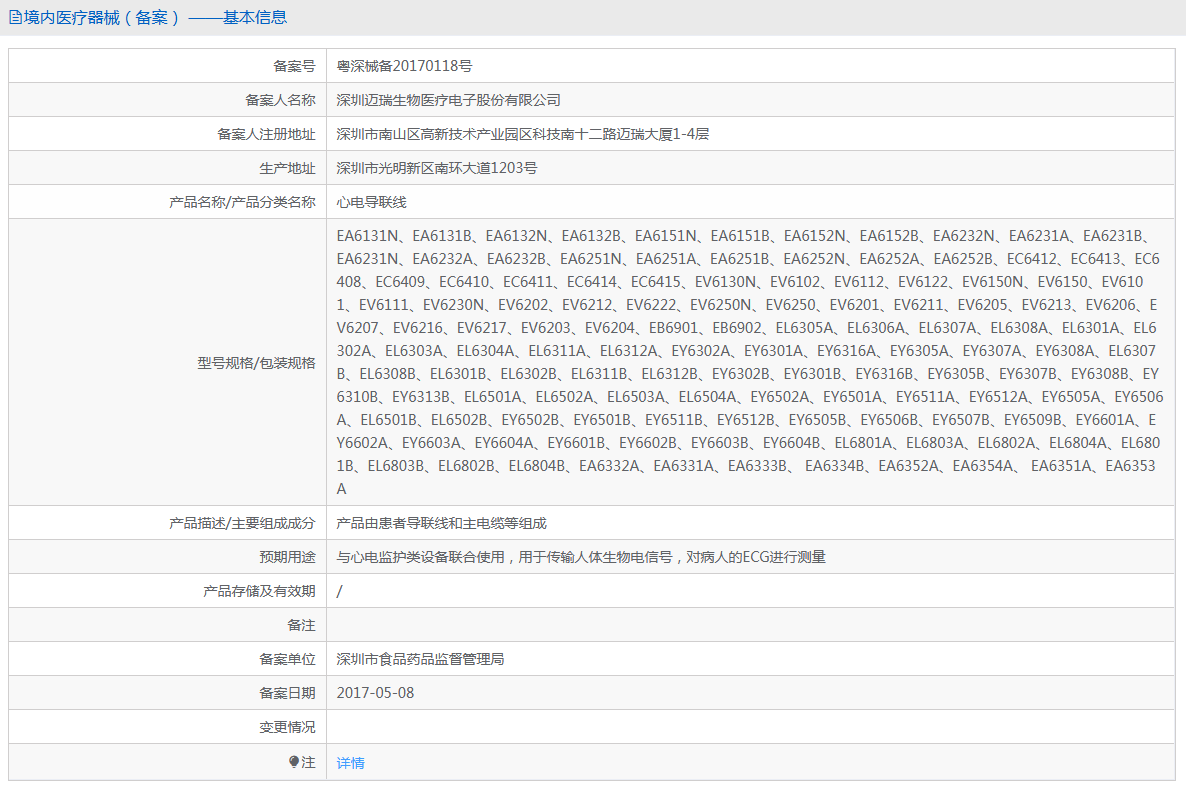Viewport: 1186px width, 792px height.
Task: Select description 产品由患者导联线和主电缆等组成
Action: (x=441, y=523)
